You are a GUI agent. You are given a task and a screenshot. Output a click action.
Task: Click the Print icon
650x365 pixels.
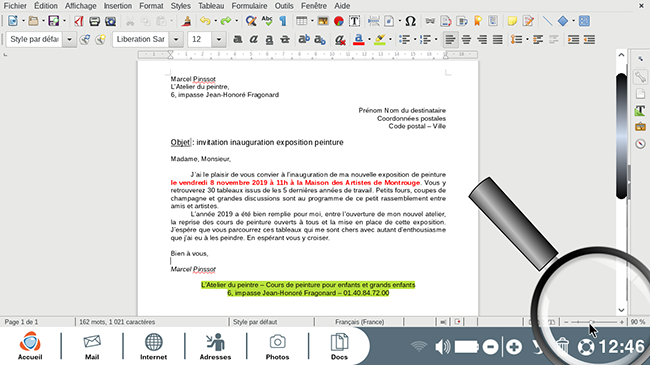point(95,21)
